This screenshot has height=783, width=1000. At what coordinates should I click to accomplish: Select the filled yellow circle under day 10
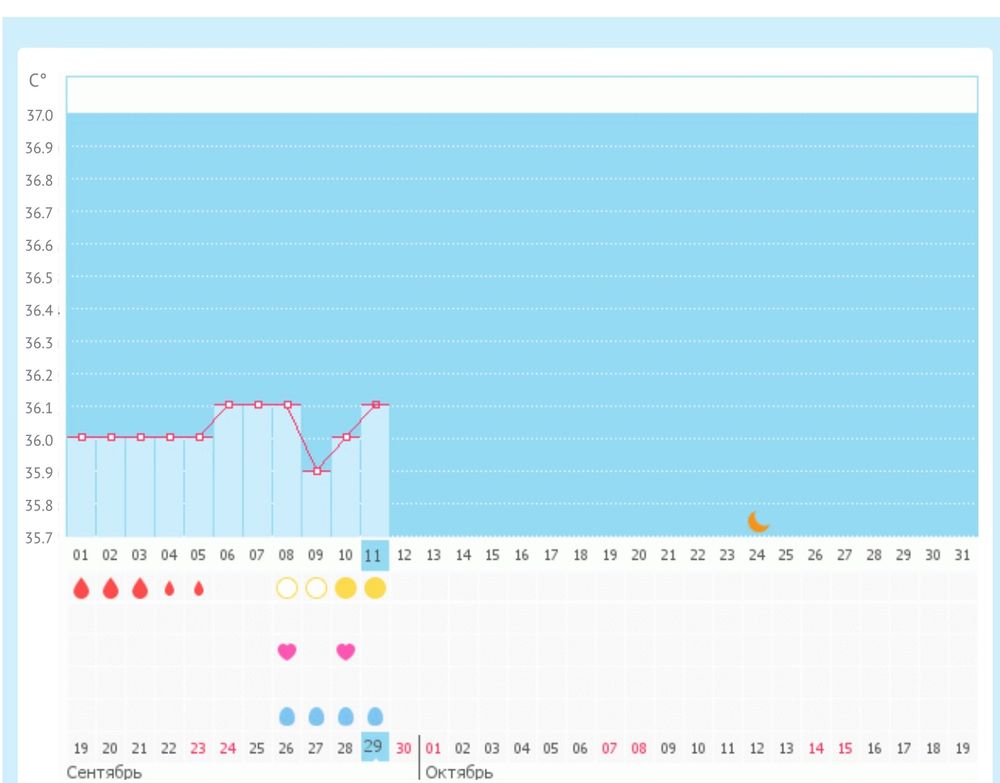pos(346,588)
